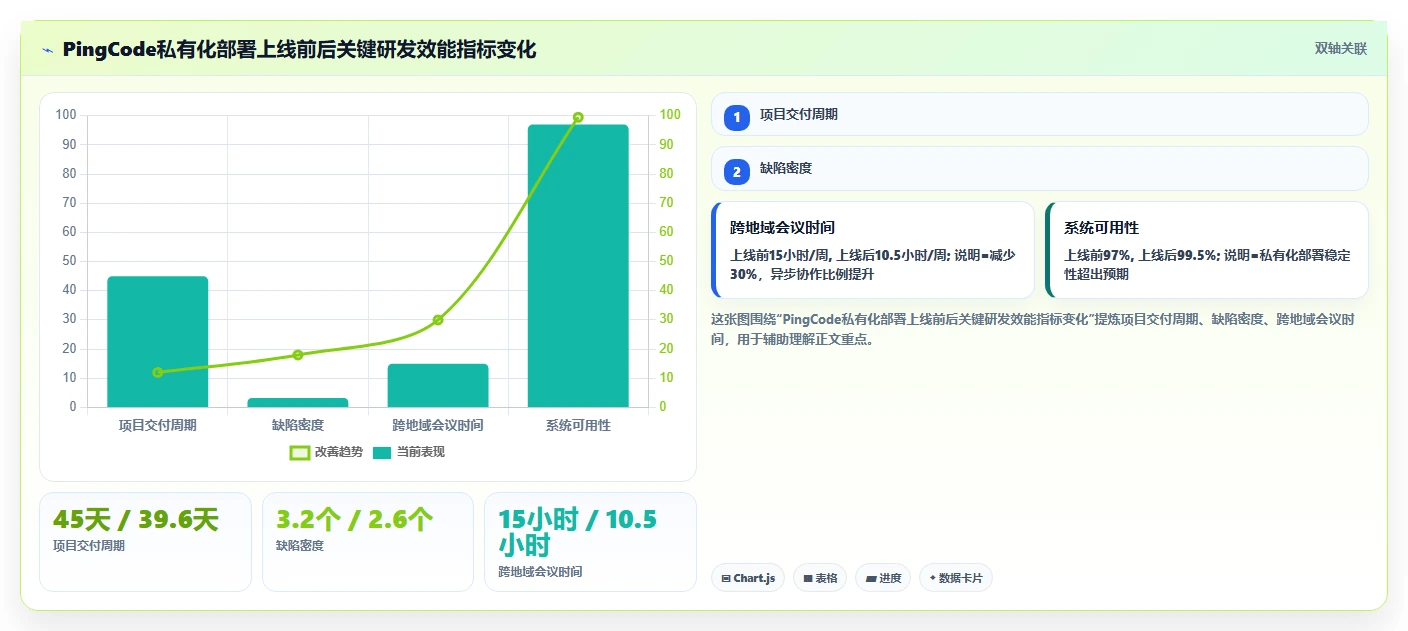Click the left-axis value 50

69,261
